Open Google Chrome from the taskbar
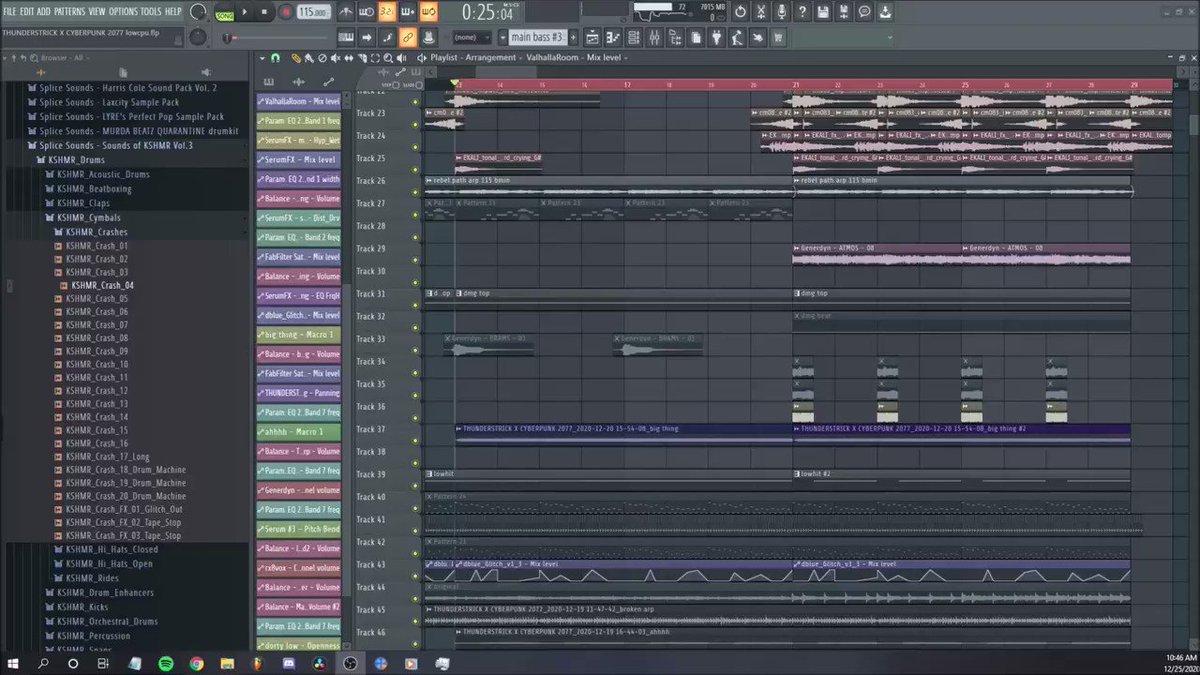 pos(196,663)
